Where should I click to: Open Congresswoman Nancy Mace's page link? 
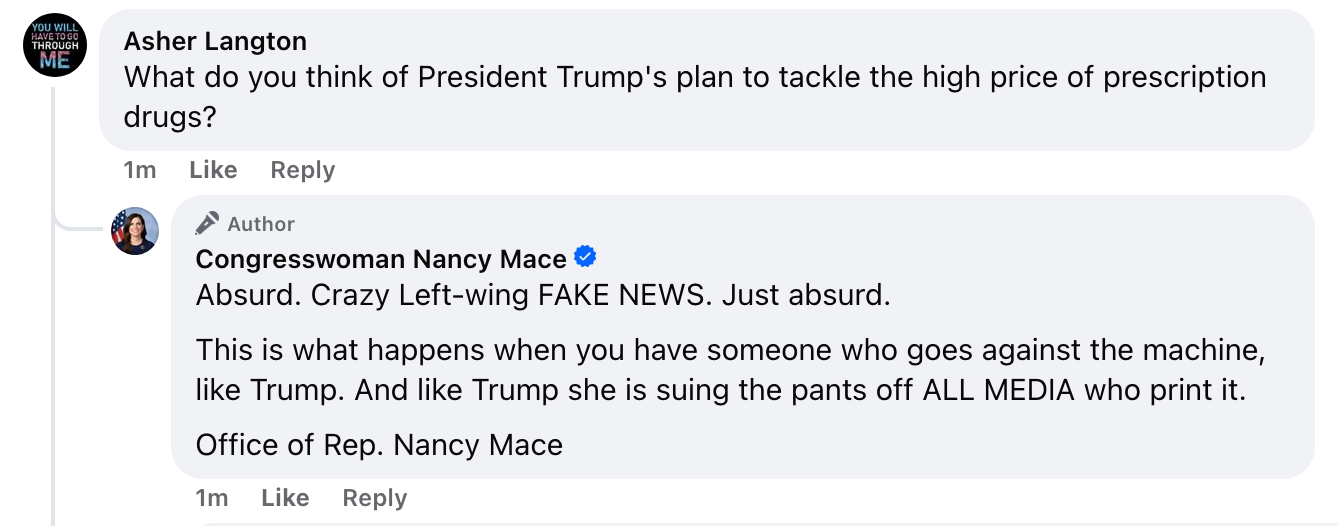pos(381,259)
